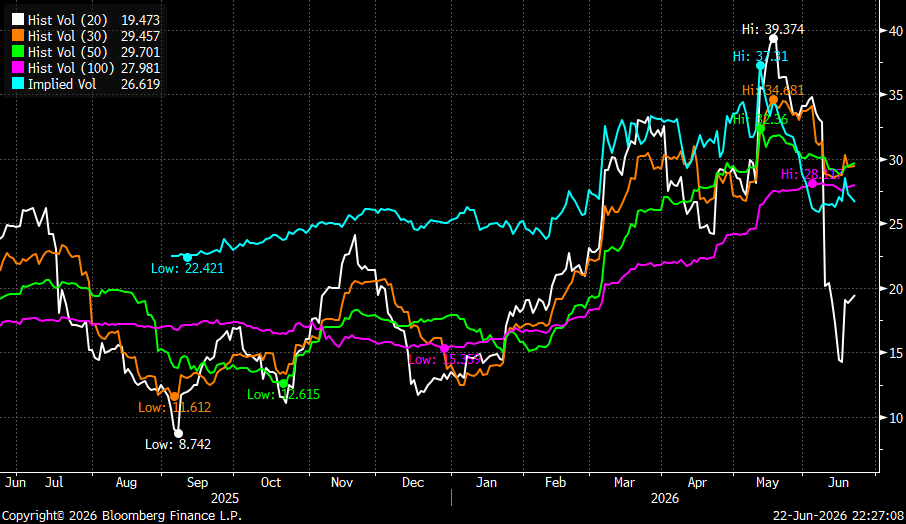Click the Nov label on the time axis

pyautogui.click(x=341, y=482)
